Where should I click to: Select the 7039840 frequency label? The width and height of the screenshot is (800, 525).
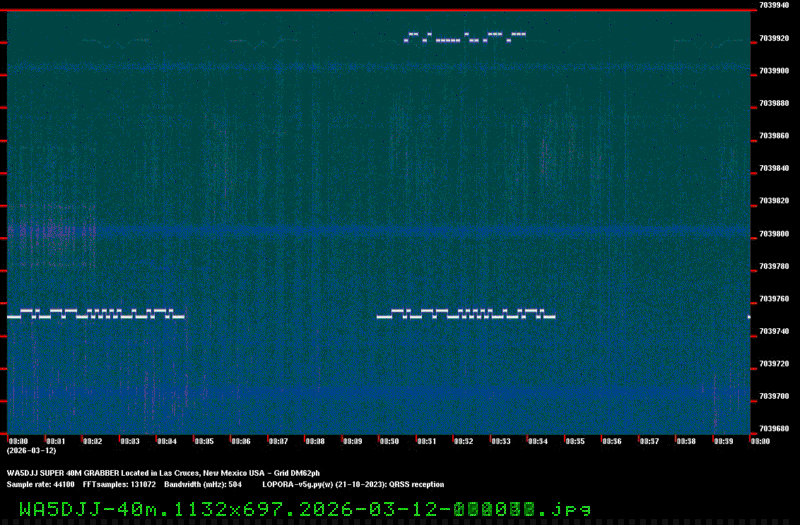[774, 168]
